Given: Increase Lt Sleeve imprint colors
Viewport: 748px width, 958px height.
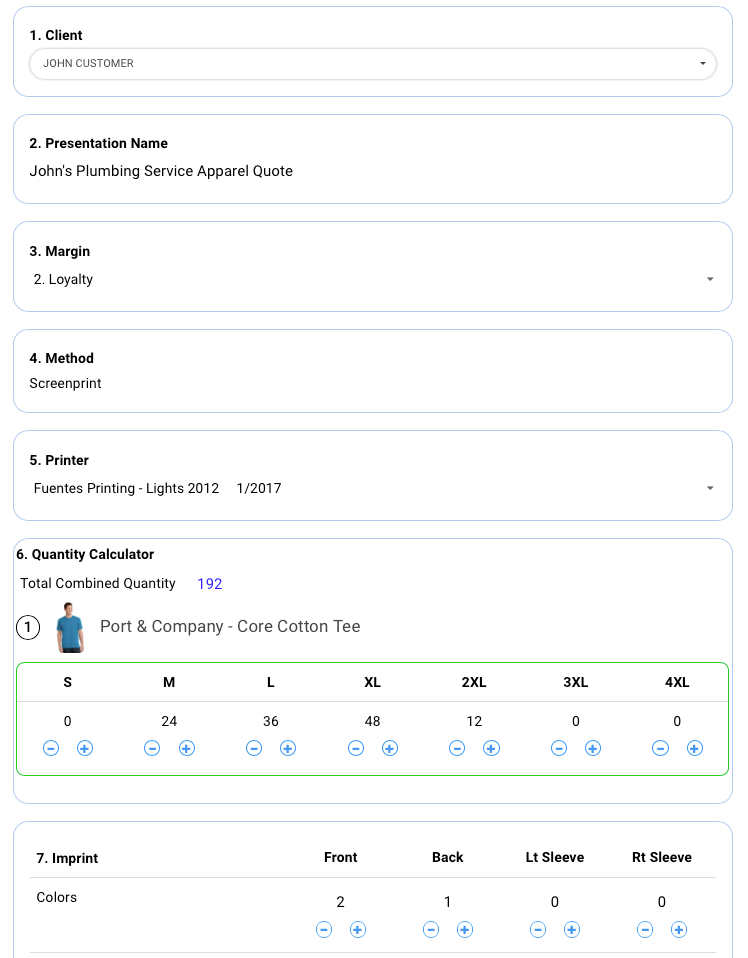Looking at the screenshot, I should click(x=572, y=930).
